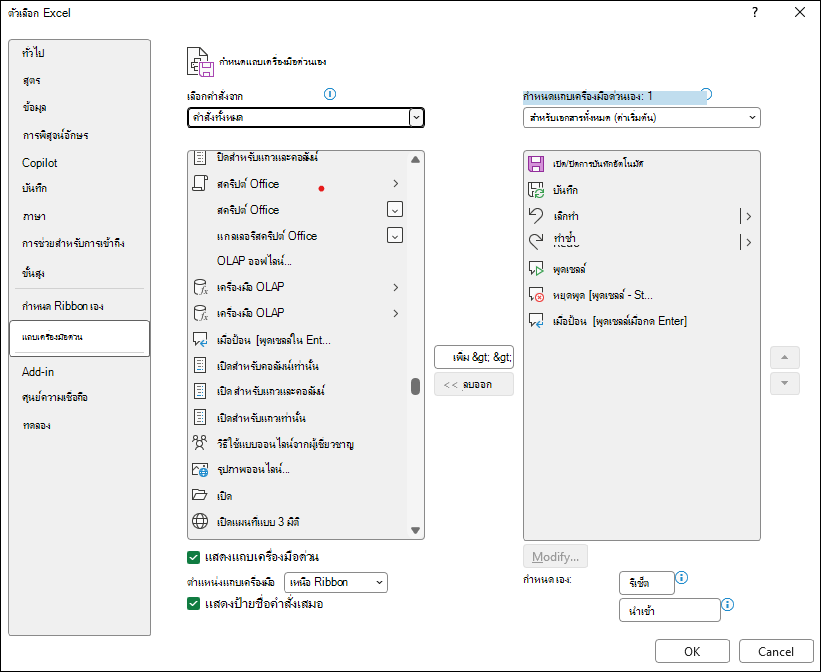Image resolution: width=821 pixels, height=672 pixels.
Task: Click the Office Scripts scroll icon
Action: click(200, 183)
